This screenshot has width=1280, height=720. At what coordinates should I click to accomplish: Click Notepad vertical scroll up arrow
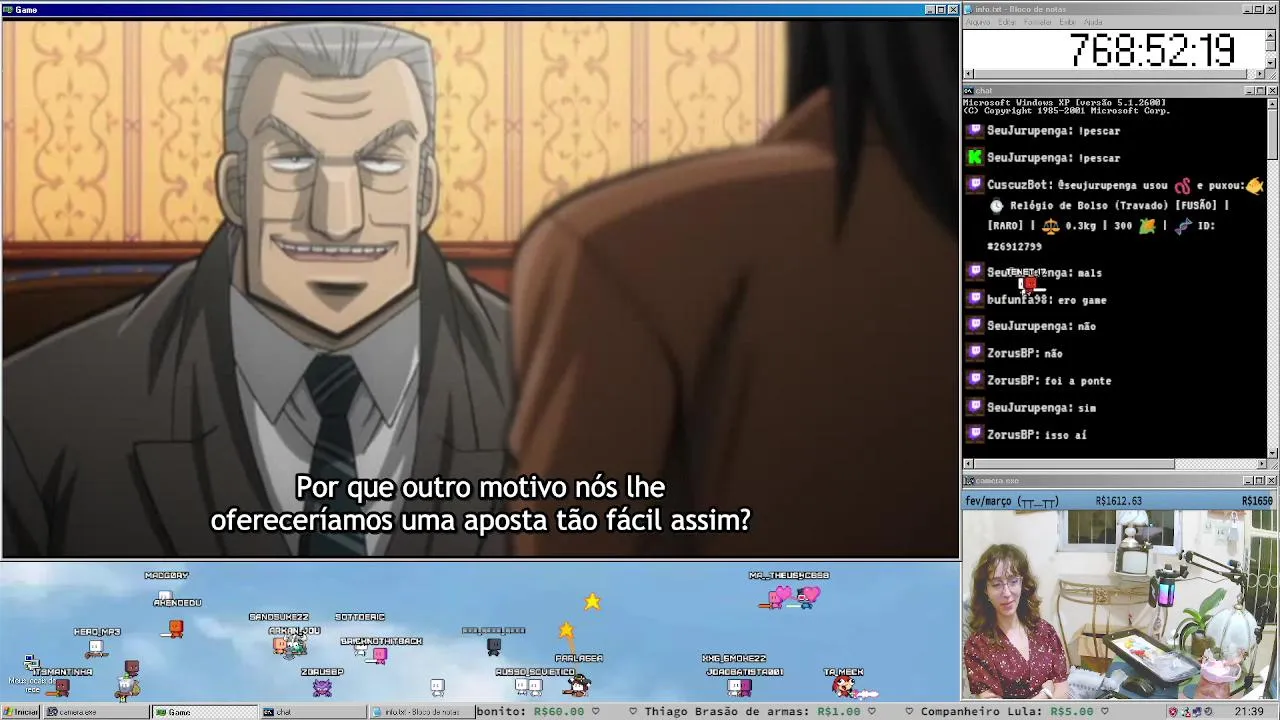point(1271,35)
